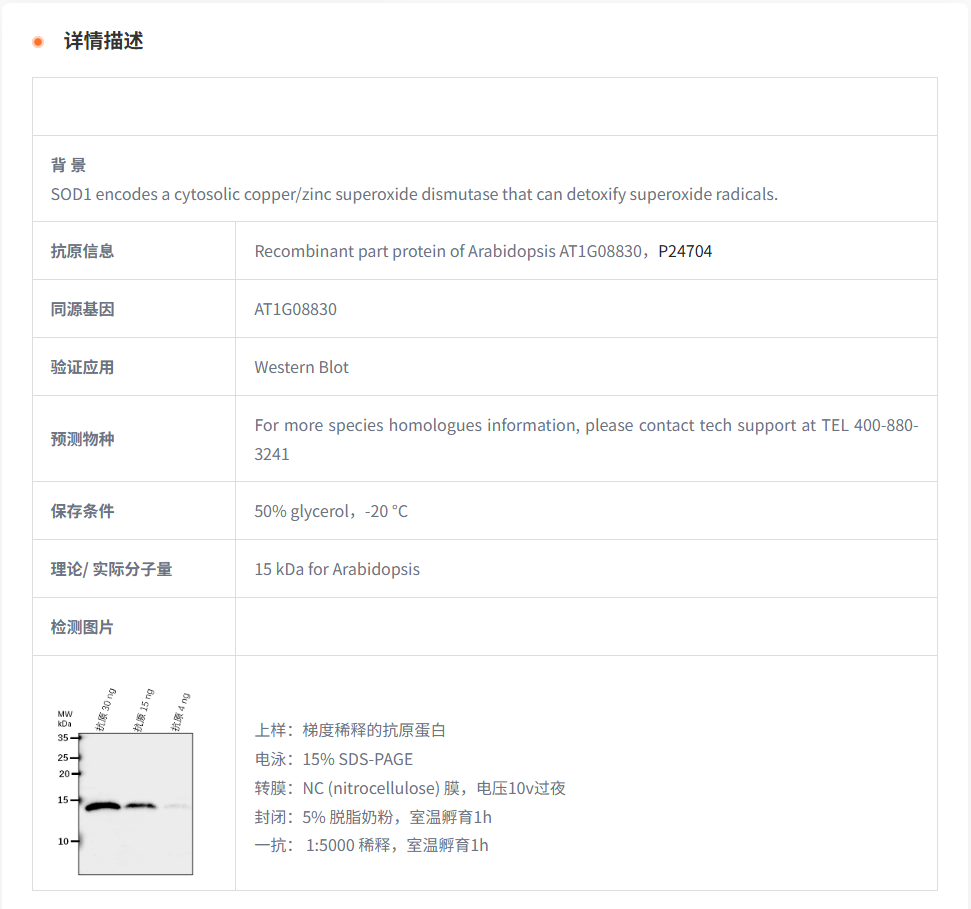
Task: Click the 50% glycerol storage value
Action: (330, 511)
